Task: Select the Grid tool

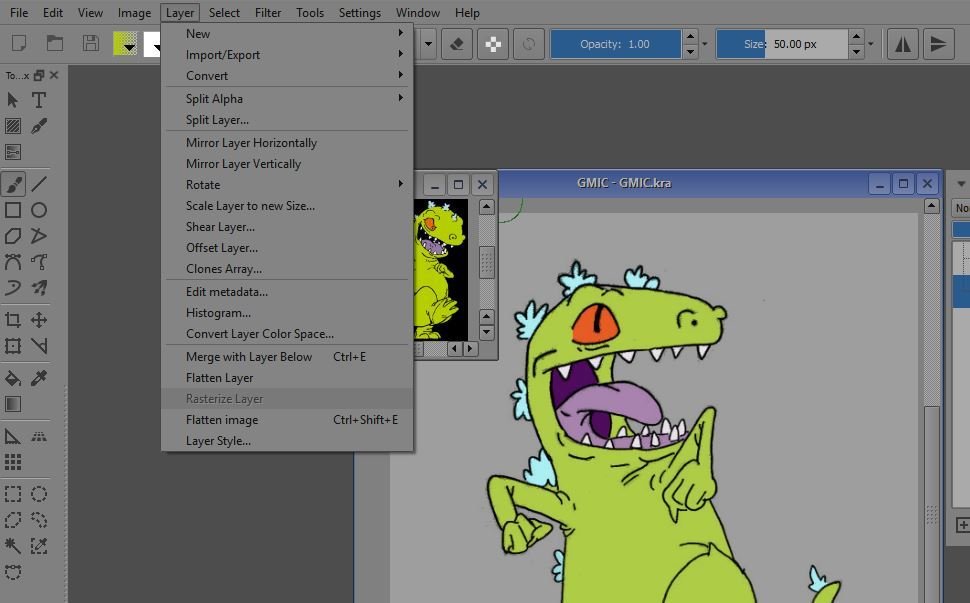Action: [12, 462]
